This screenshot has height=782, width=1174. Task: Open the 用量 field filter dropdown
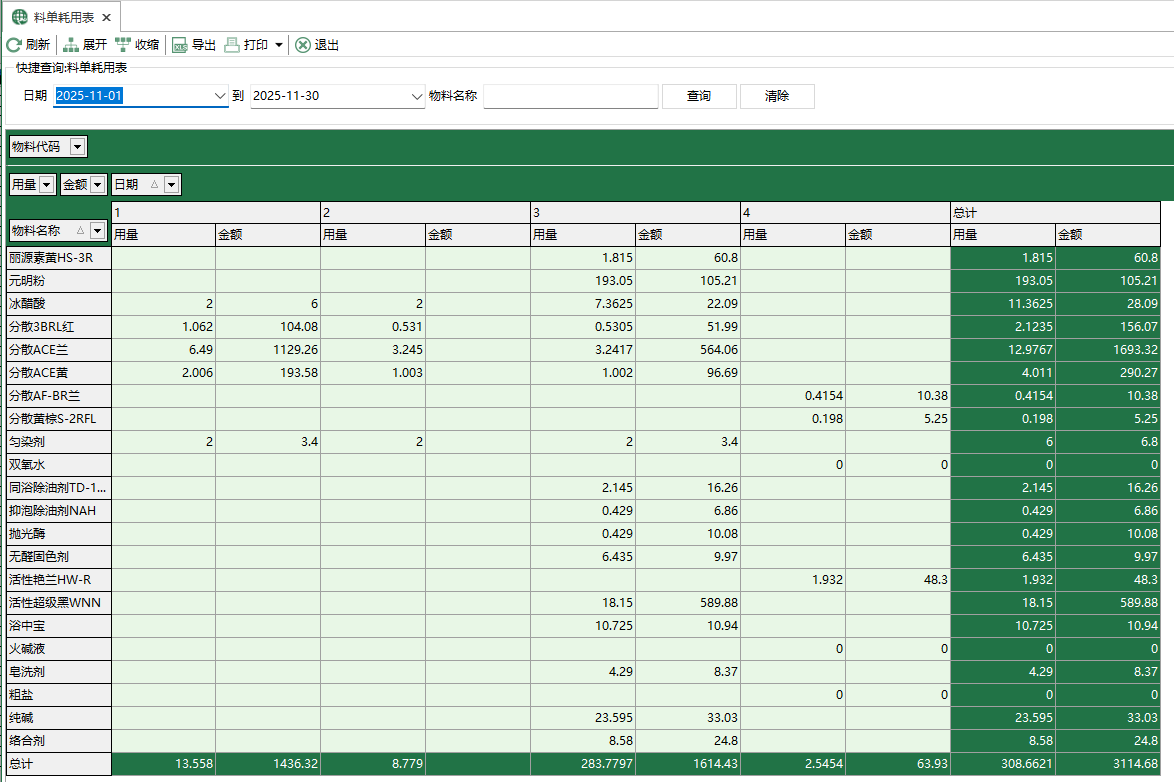46,184
